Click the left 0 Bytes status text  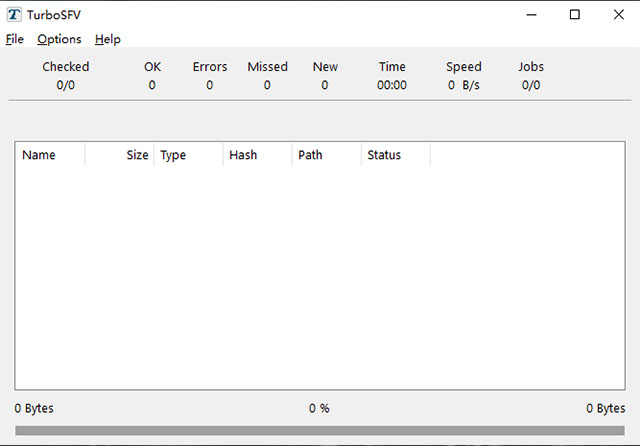tap(34, 408)
